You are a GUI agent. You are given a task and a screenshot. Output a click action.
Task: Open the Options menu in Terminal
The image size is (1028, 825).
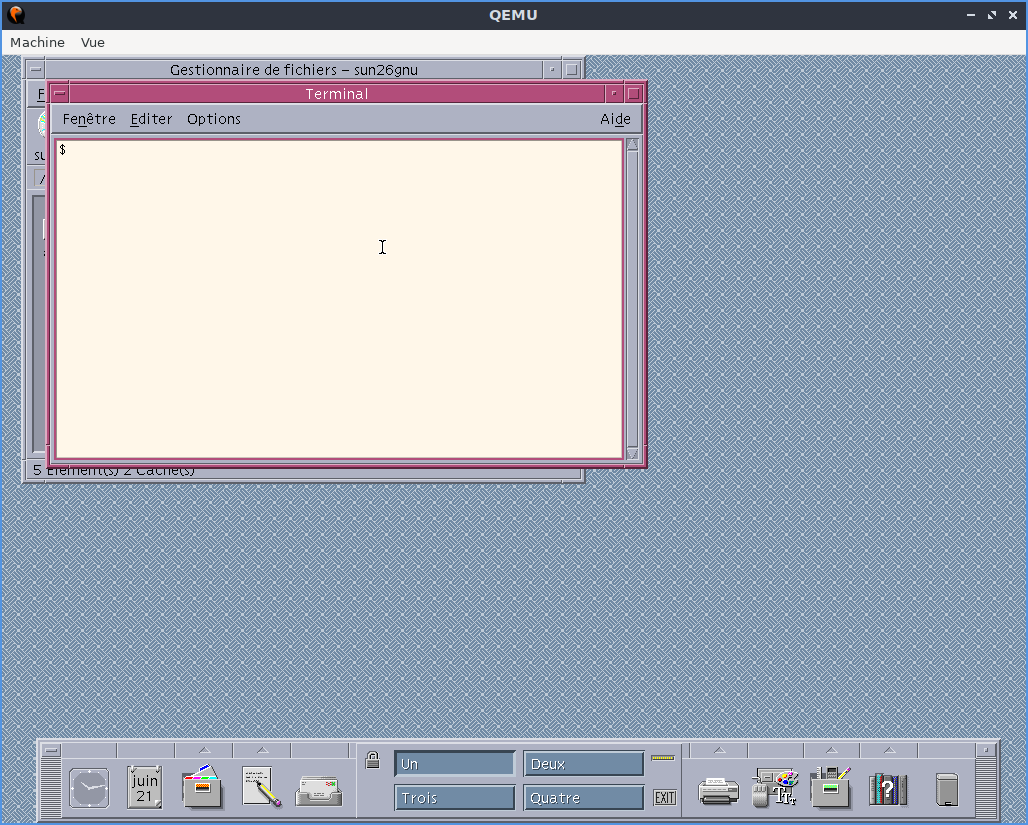pos(214,119)
